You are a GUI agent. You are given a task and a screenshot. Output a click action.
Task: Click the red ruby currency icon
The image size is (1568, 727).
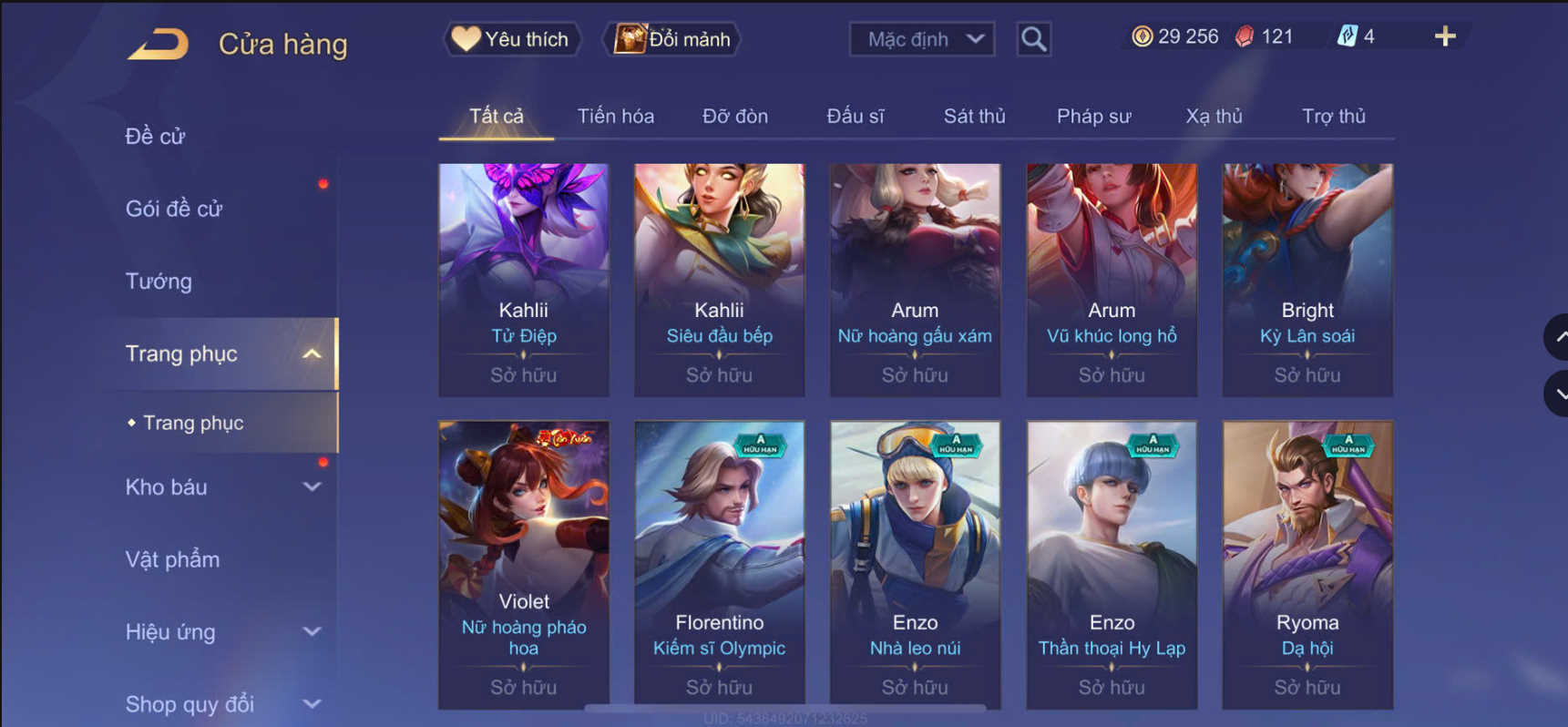pyautogui.click(x=1245, y=36)
